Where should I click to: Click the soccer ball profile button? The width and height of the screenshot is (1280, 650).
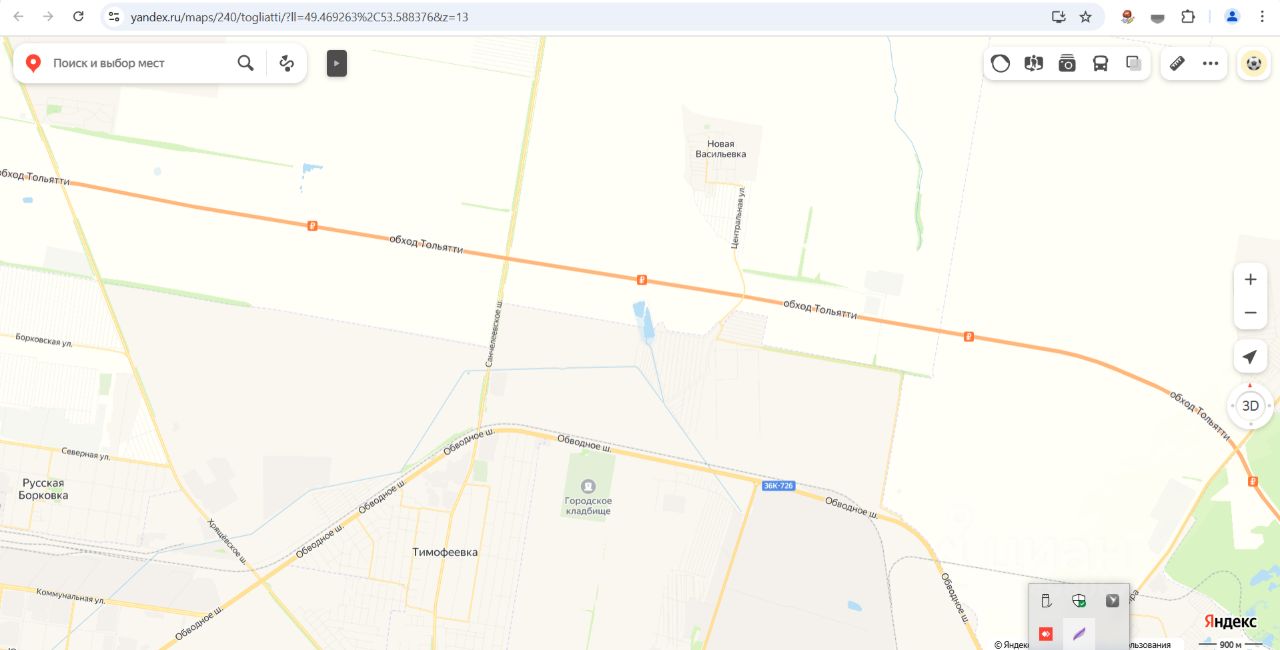(1253, 63)
